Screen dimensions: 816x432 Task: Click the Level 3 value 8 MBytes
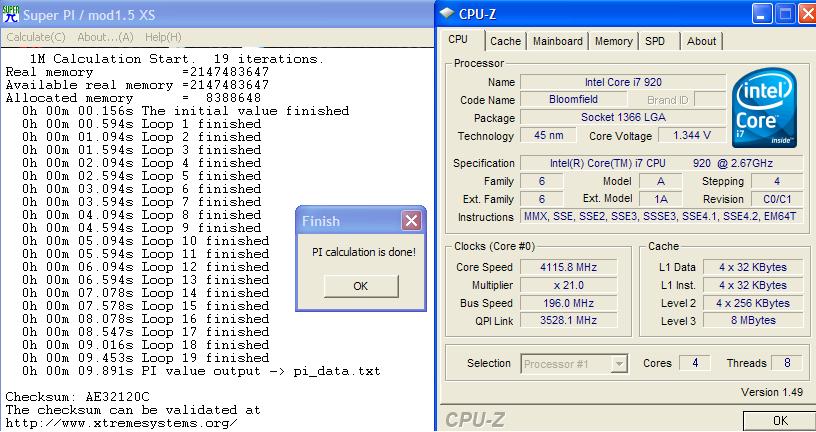coord(753,321)
